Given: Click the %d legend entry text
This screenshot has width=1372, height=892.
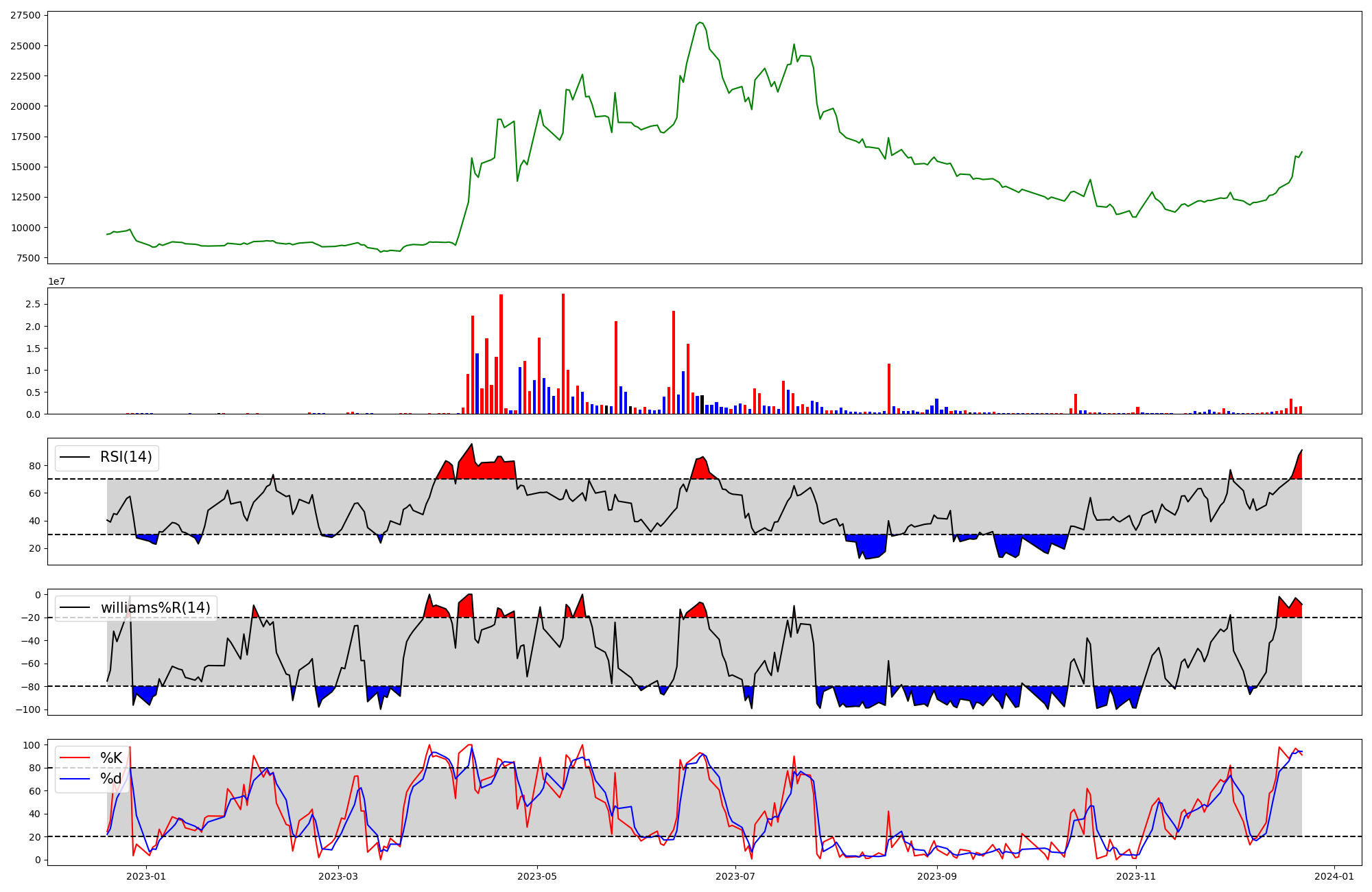Looking at the screenshot, I should tap(111, 779).
